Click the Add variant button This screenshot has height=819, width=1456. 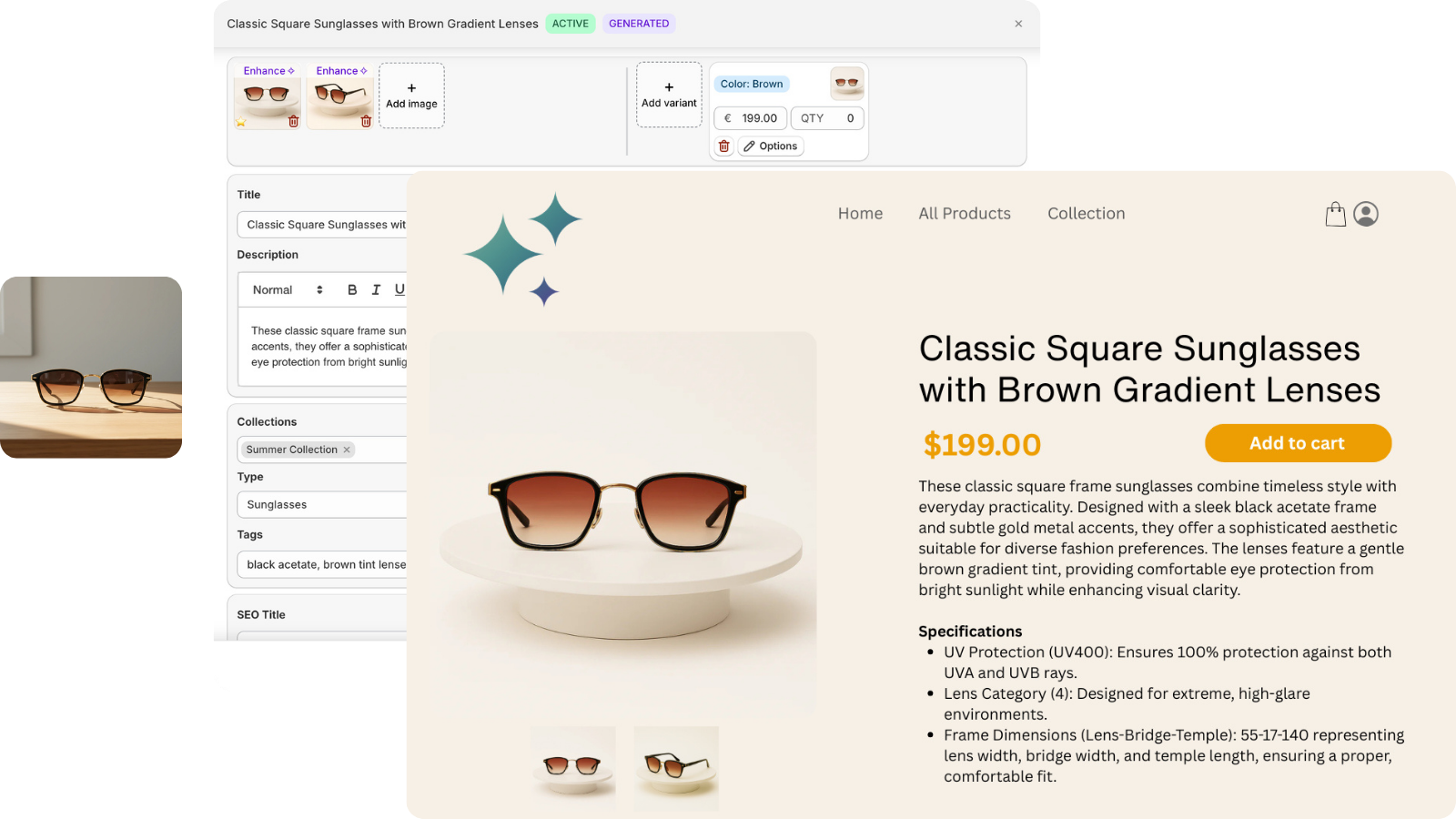point(669,94)
